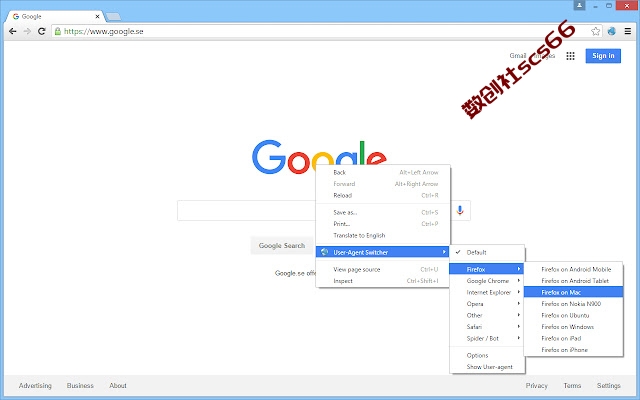Viewport: 640px width, 400px height.
Task: Click the browser Forward arrow button
Action: tap(27, 31)
